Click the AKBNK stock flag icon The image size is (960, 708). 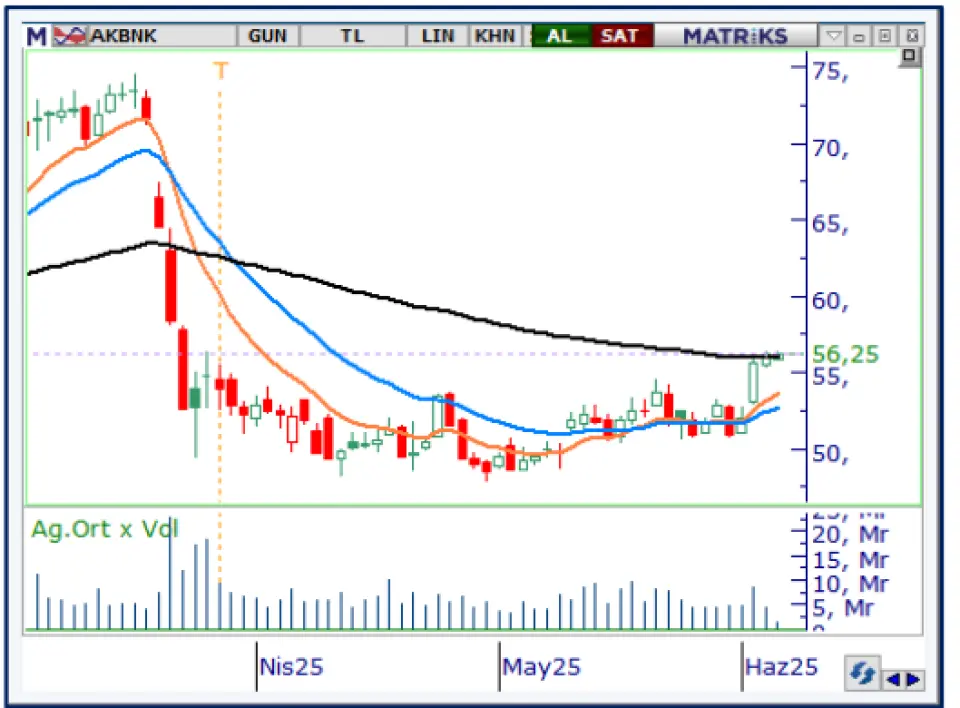(x=70, y=36)
